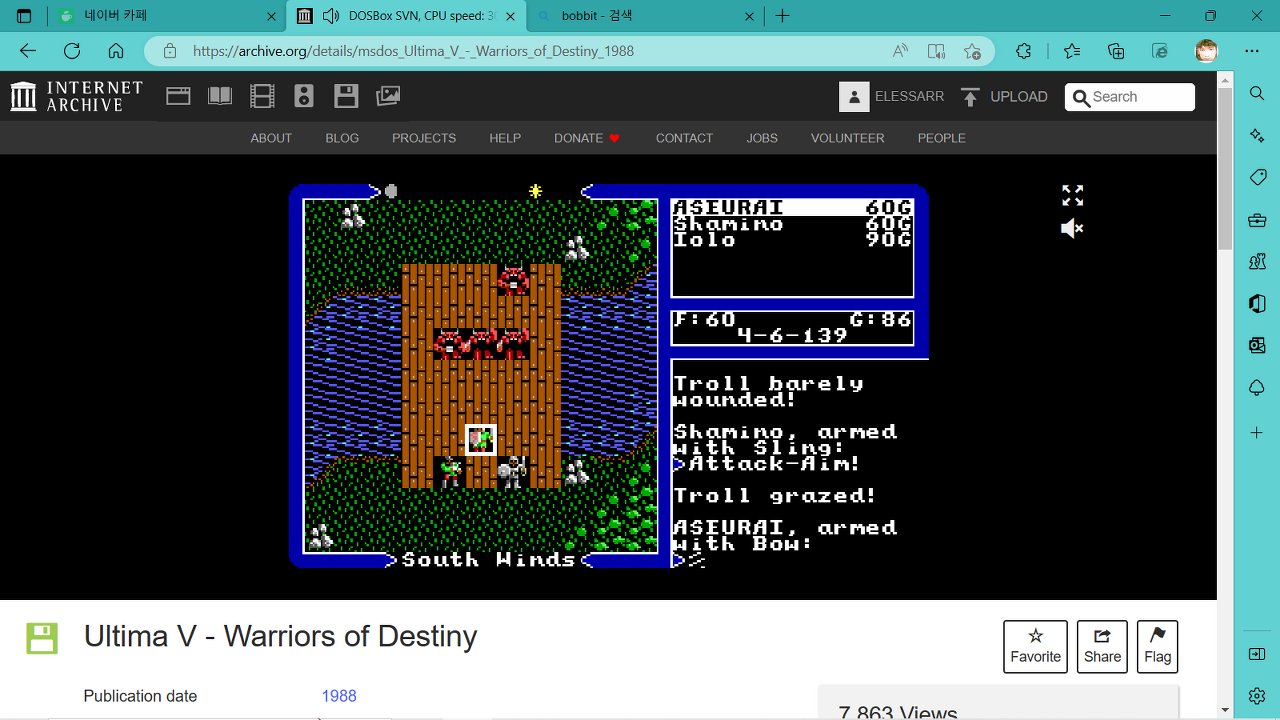Image resolution: width=1280 pixels, height=720 pixels.
Task: Open the HELP menu item
Action: (505, 138)
